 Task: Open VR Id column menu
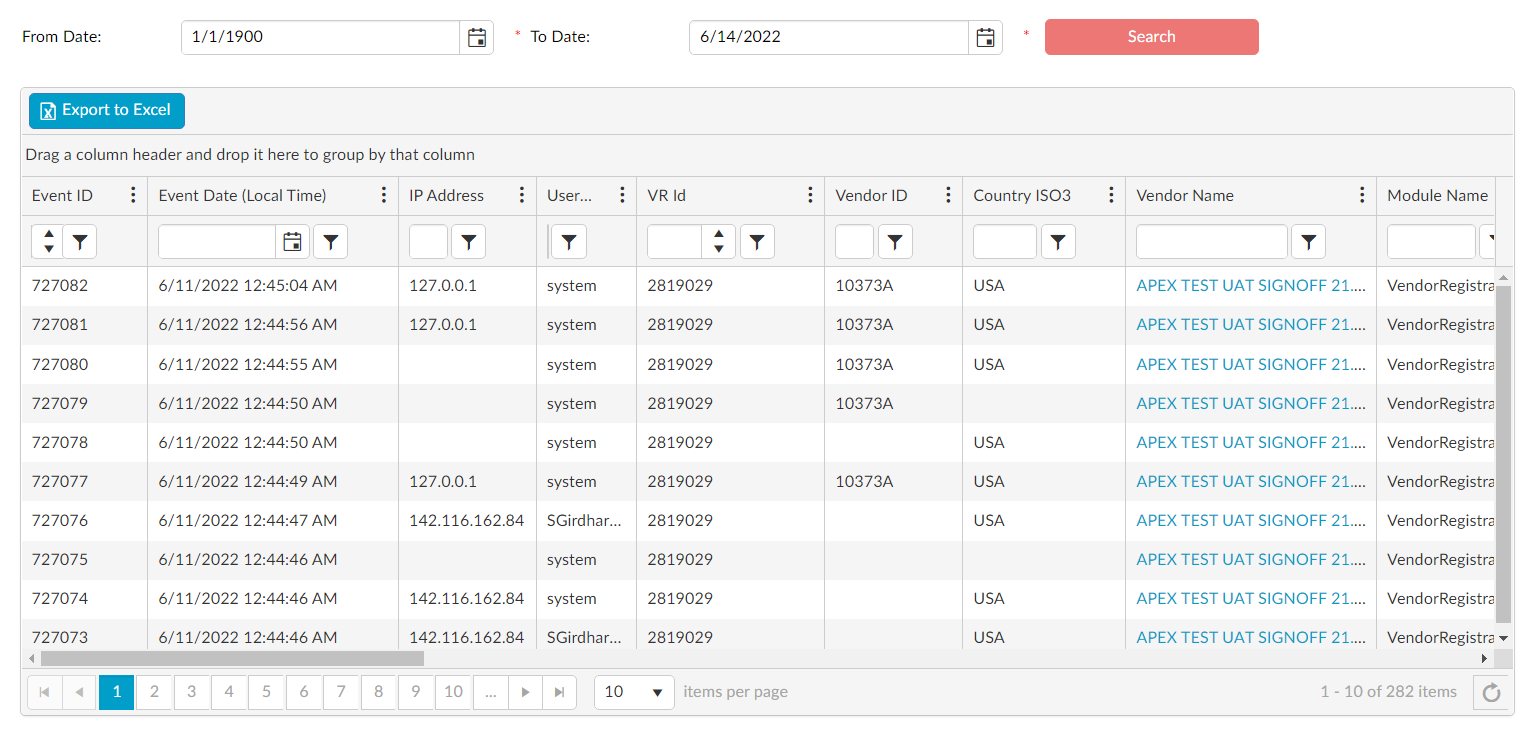tap(811, 195)
